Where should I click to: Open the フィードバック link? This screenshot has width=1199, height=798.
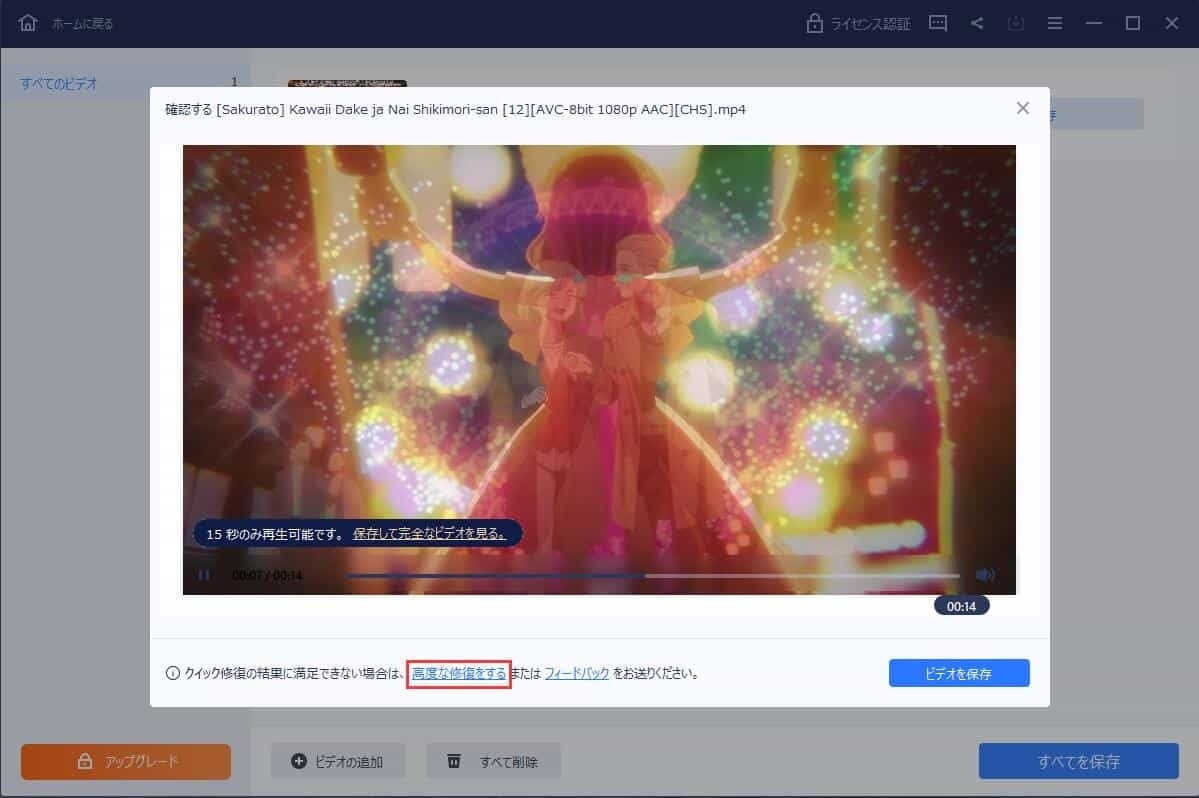[x=577, y=673]
